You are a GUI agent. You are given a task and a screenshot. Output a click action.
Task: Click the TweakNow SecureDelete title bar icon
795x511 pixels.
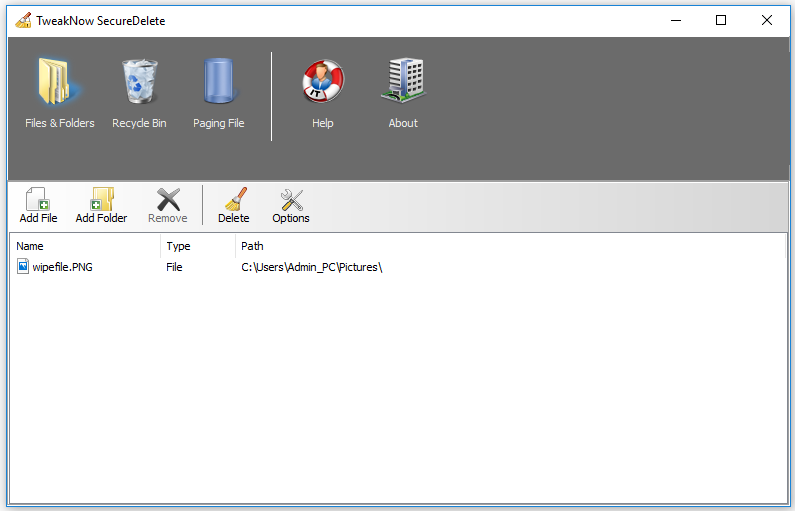click(23, 20)
